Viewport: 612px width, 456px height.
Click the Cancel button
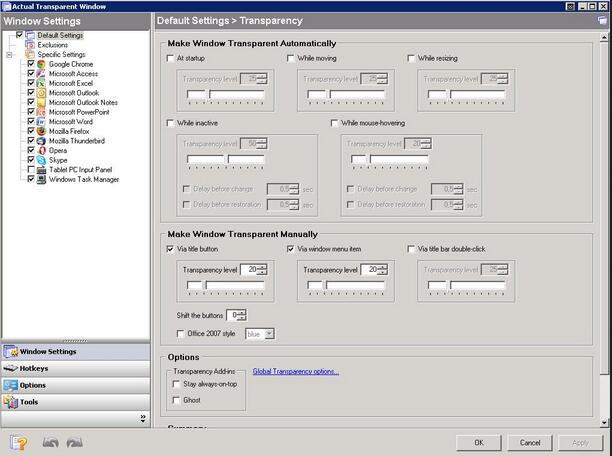pyautogui.click(x=530, y=443)
